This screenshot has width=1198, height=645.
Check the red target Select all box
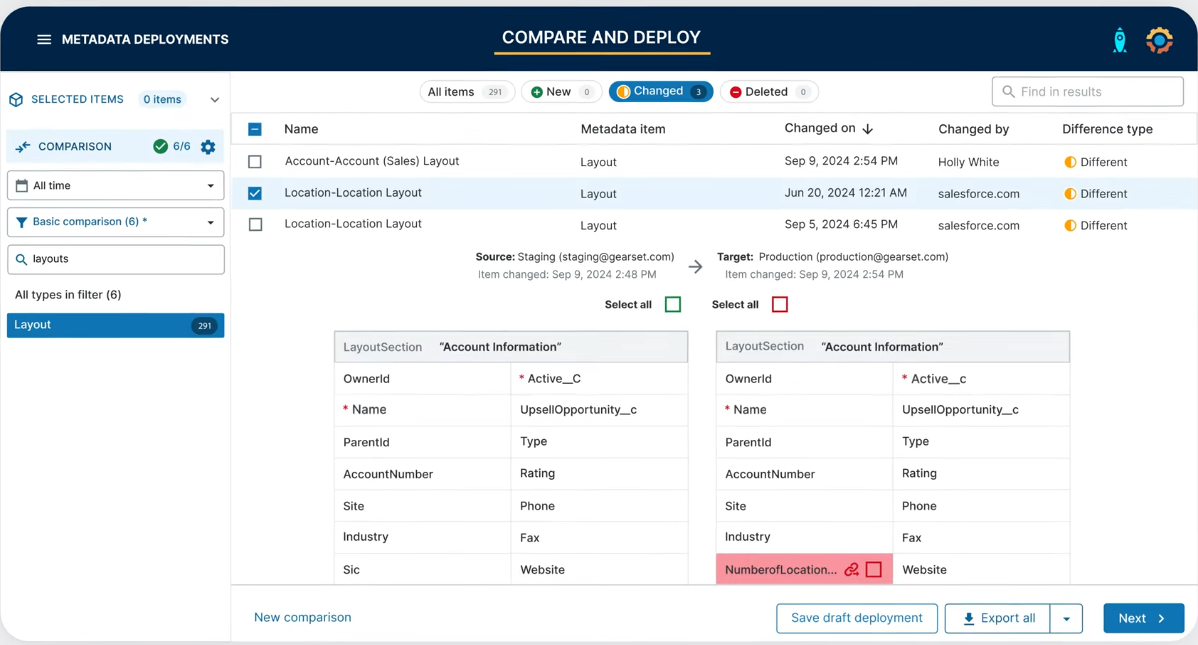click(780, 305)
